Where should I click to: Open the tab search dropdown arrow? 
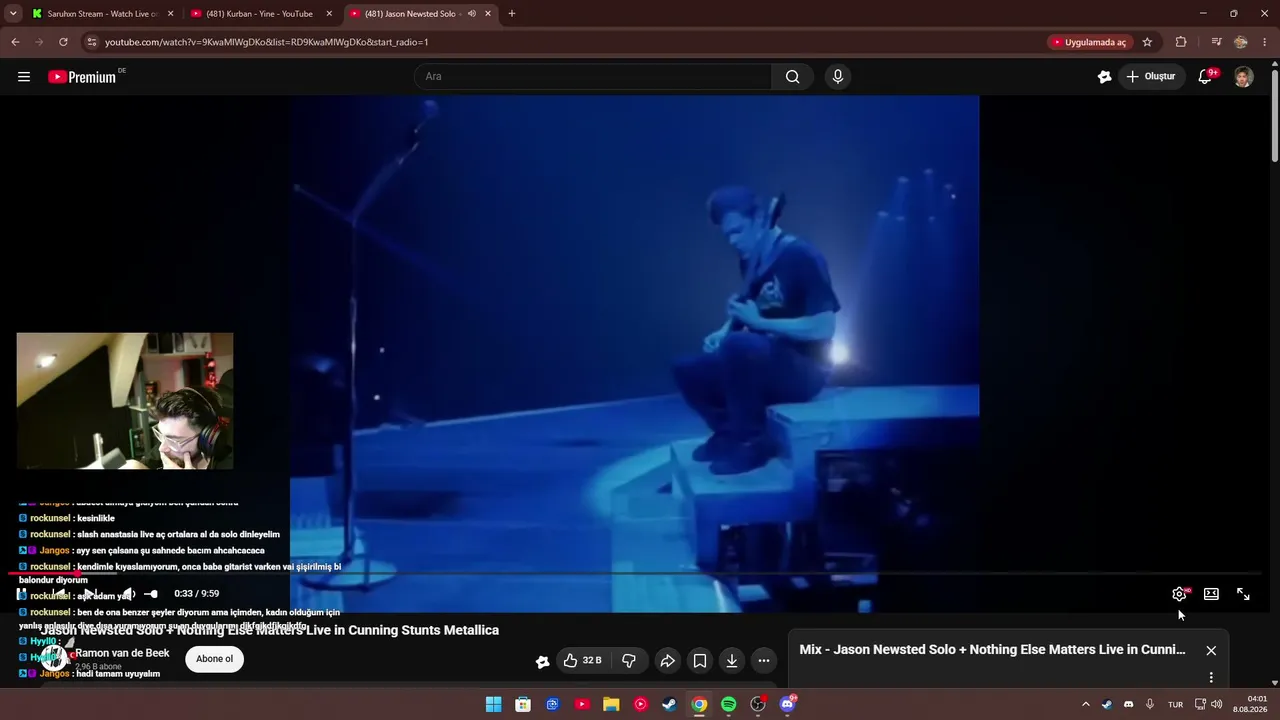[13, 14]
